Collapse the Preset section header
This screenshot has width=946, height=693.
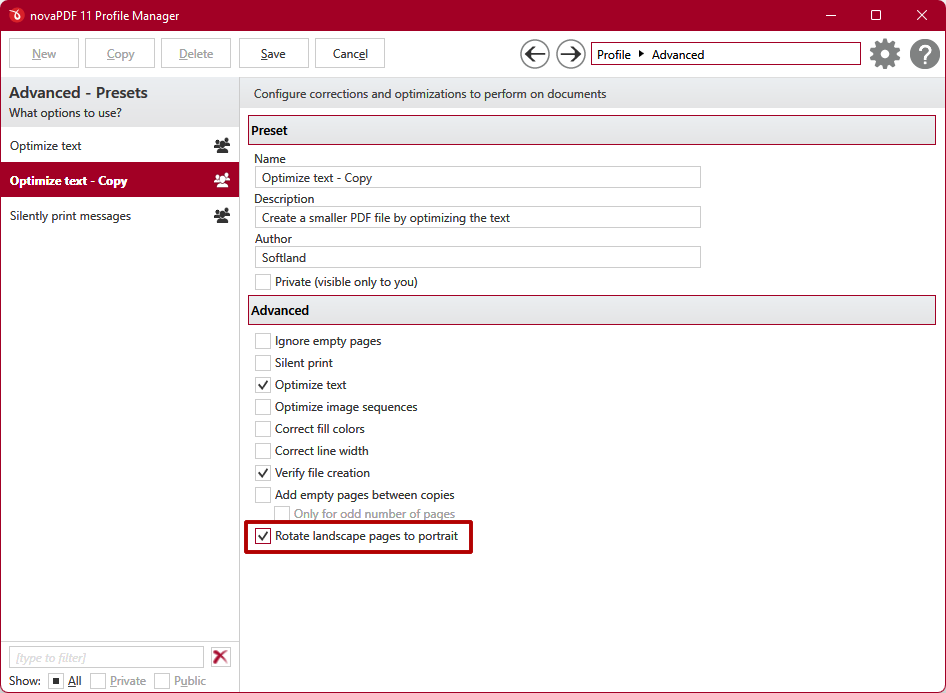[592, 130]
